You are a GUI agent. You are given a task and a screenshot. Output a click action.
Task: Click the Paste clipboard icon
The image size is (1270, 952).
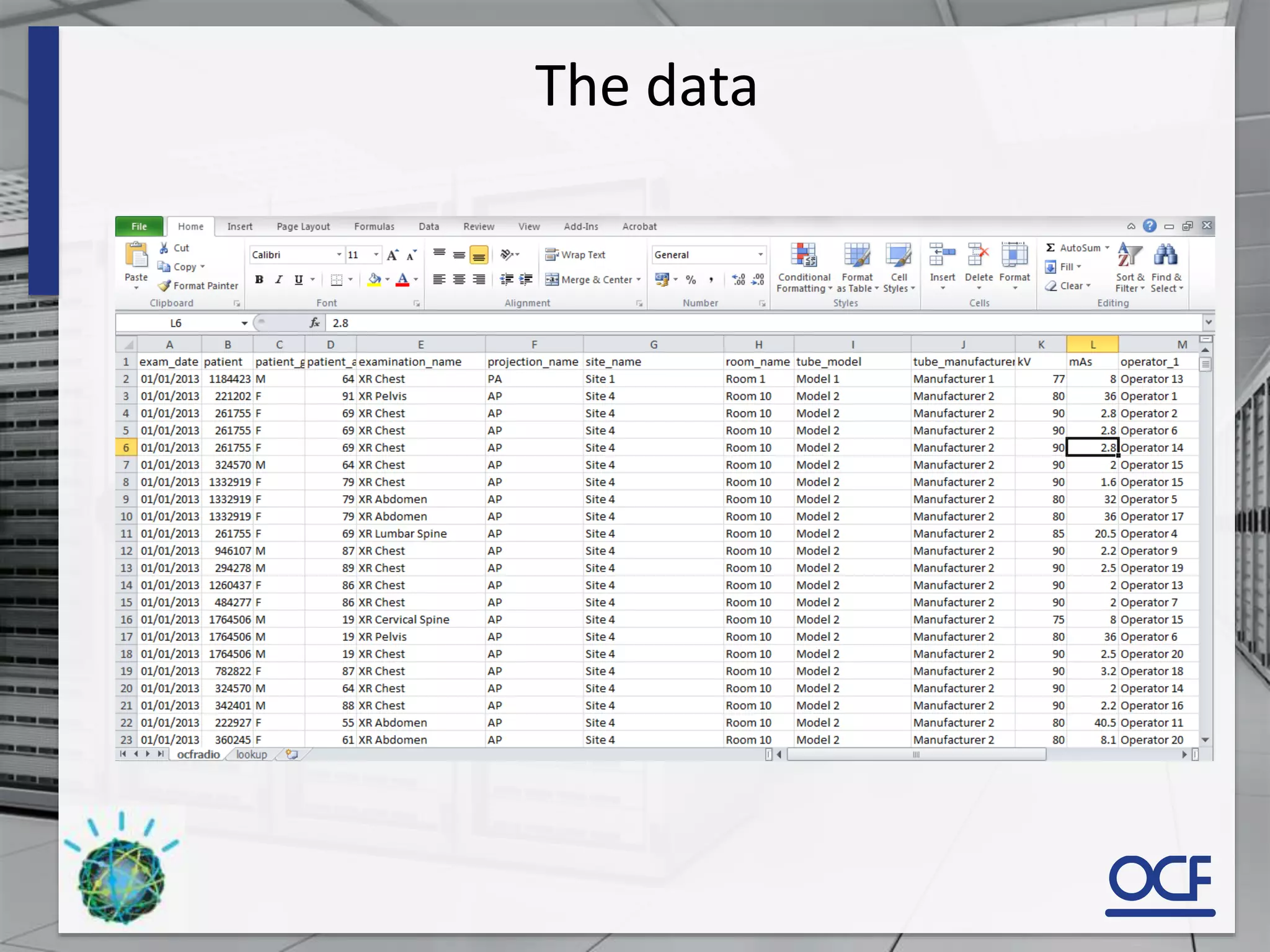pos(136,255)
